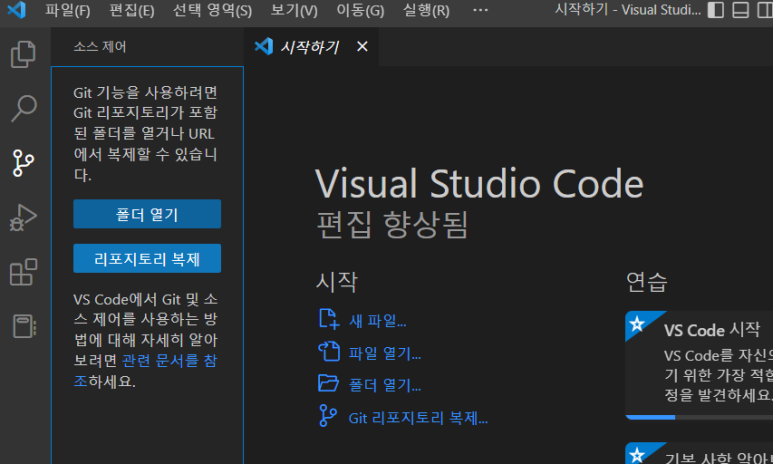Click the Visual Studio Code heading

pyautogui.click(x=479, y=183)
